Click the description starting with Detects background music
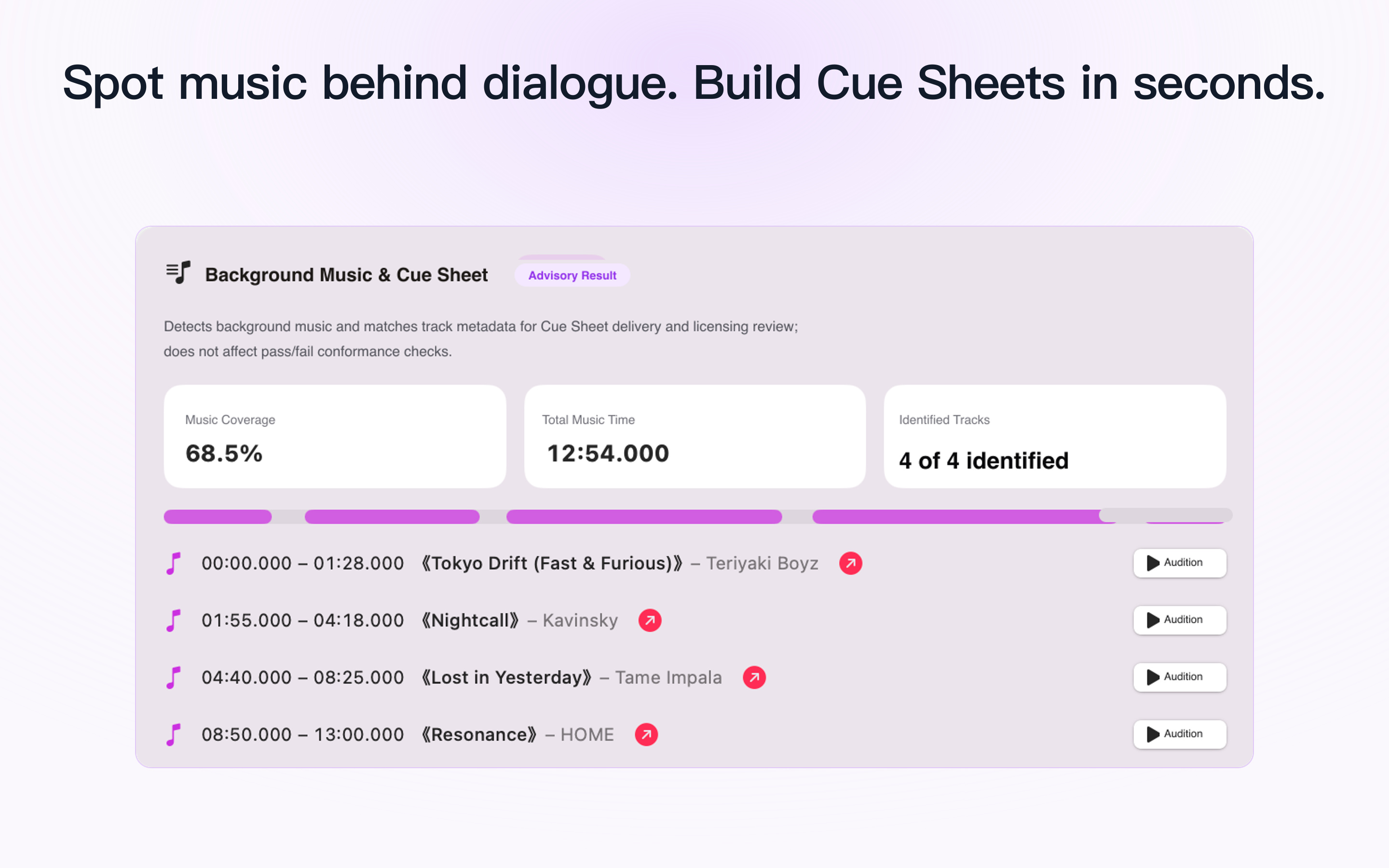1389x868 pixels. [x=481, y=339]
